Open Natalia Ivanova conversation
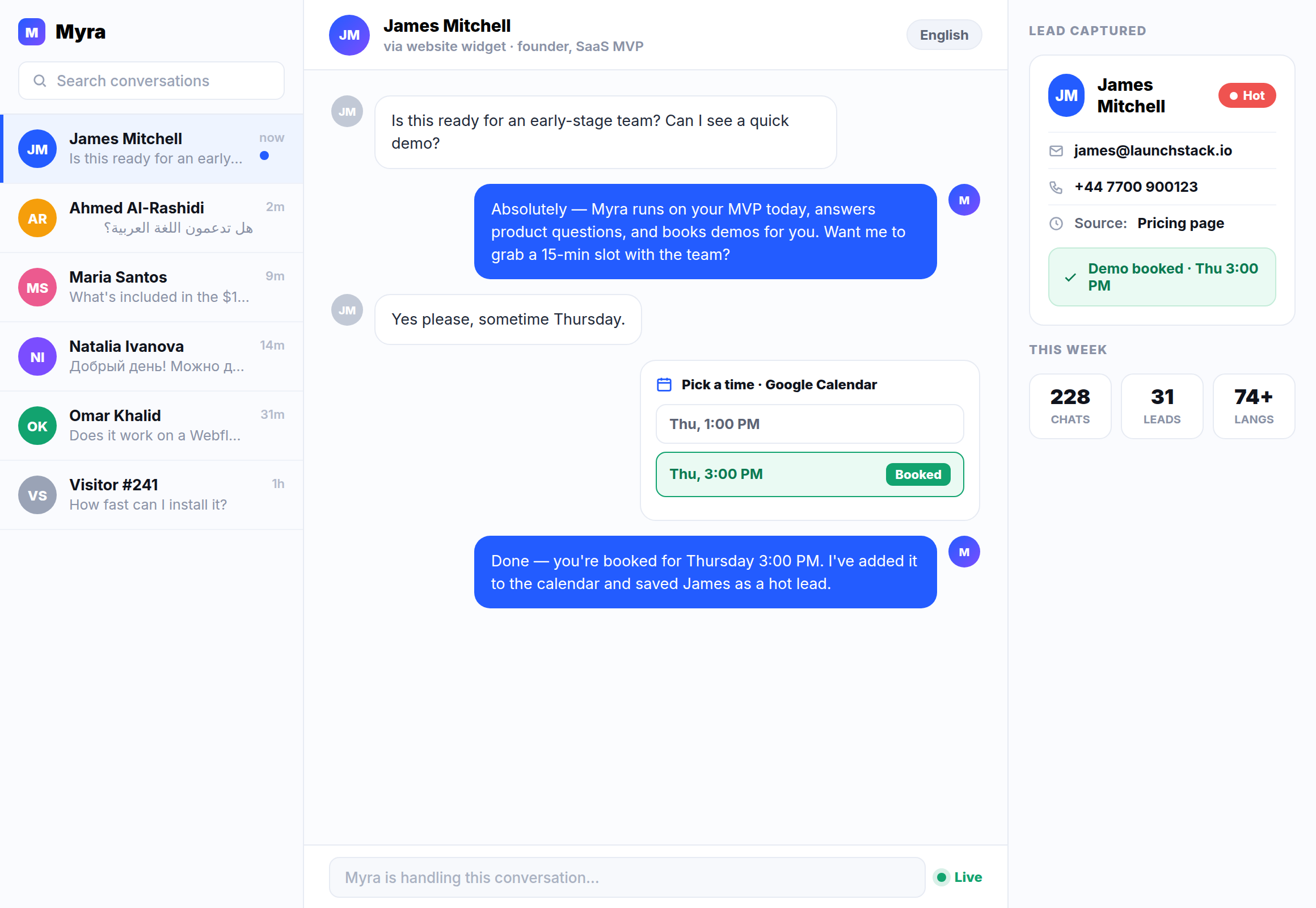The width and height of the screenshot is (1316, 908). [x=152, y=357]
